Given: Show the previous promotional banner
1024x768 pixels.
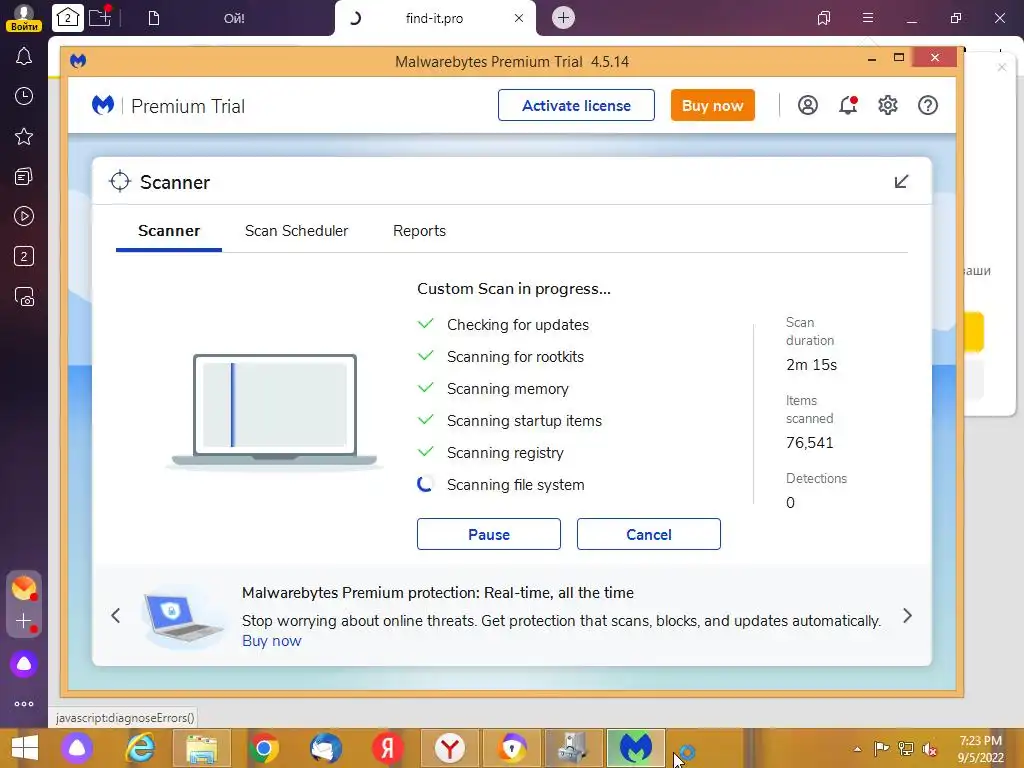Looking at the screenshot, I should click(x=116, y=615).
